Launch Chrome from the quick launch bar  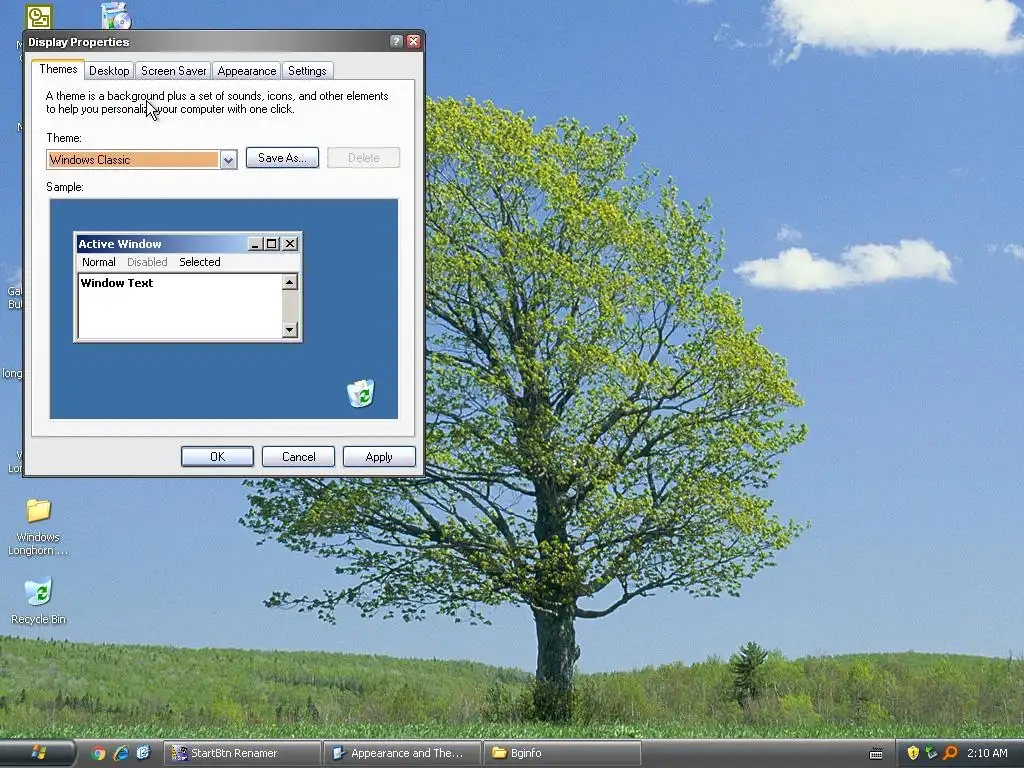pyautogui.click(x=99, y=753)
